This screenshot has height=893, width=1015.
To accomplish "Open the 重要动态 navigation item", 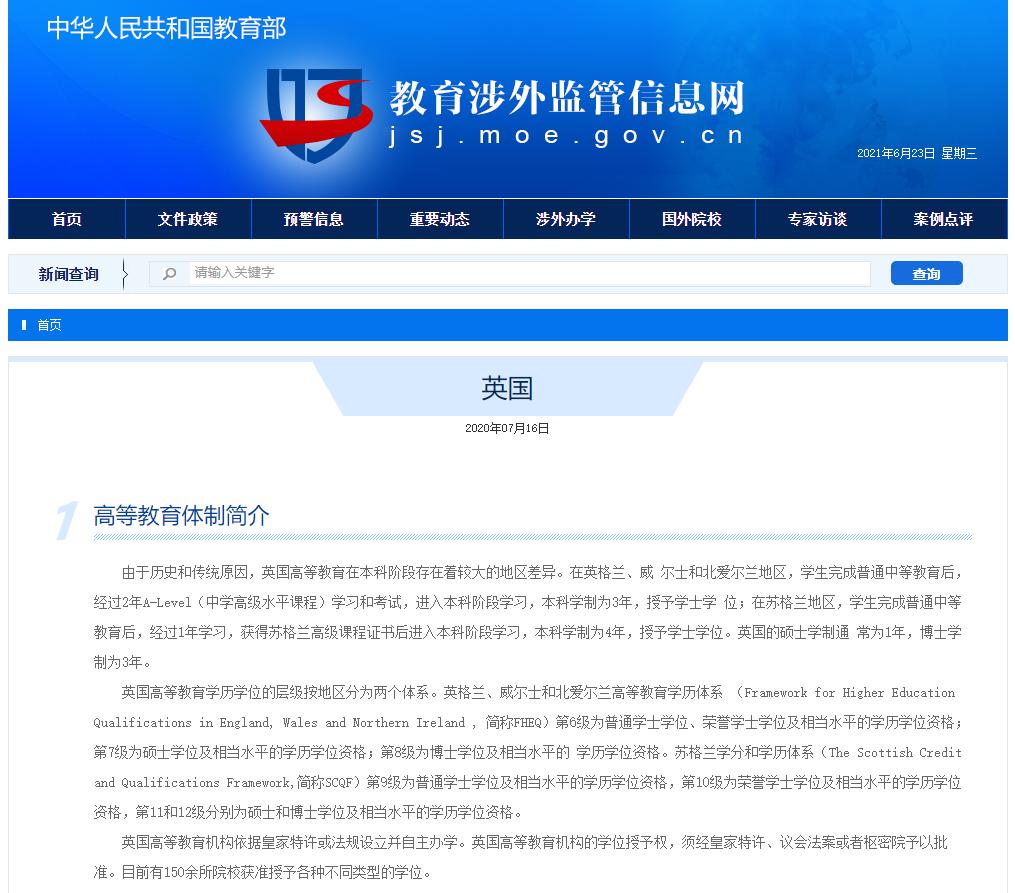I will coord(439,218).
